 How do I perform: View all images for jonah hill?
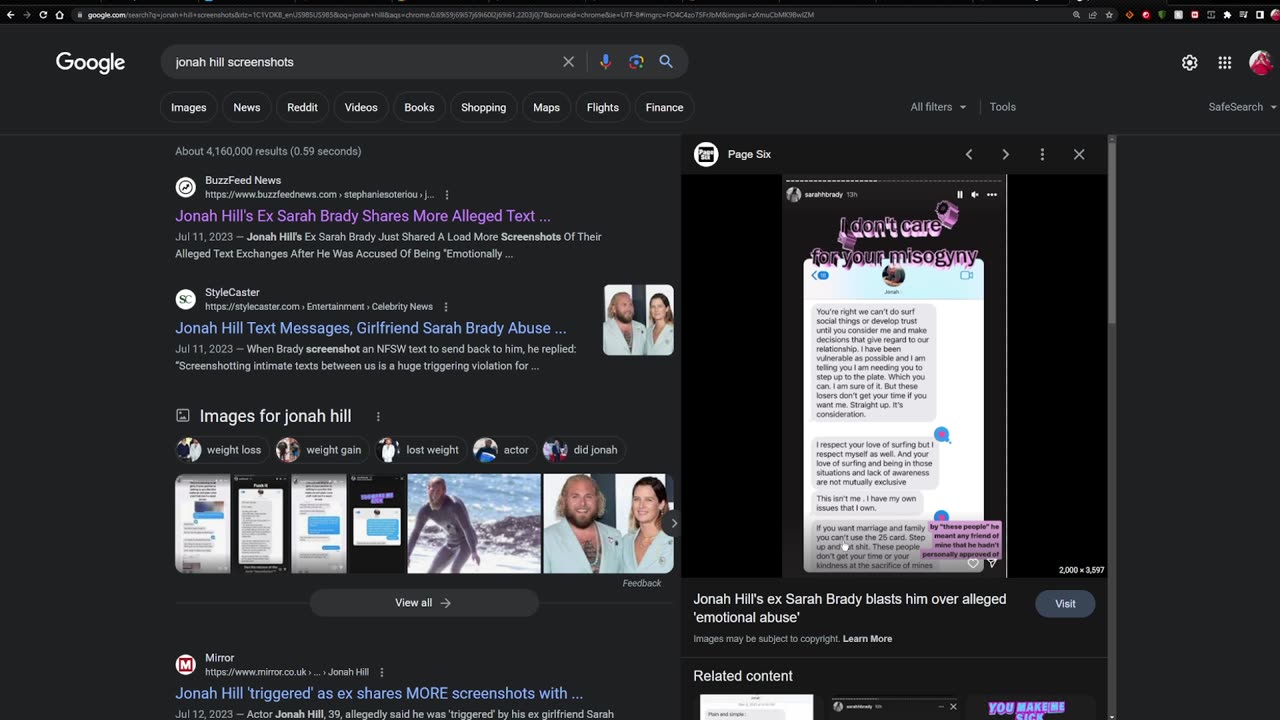click(x=423, y=603)
